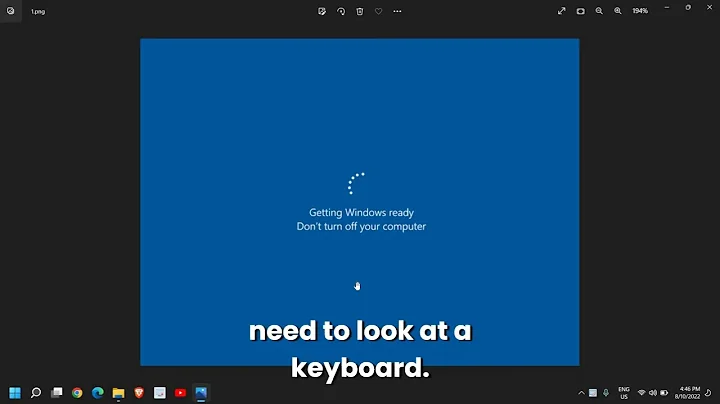Launch Google Chrome from the taskbar
The height and width of the screenshot is (404, 720).
click(x=77, y=393)
